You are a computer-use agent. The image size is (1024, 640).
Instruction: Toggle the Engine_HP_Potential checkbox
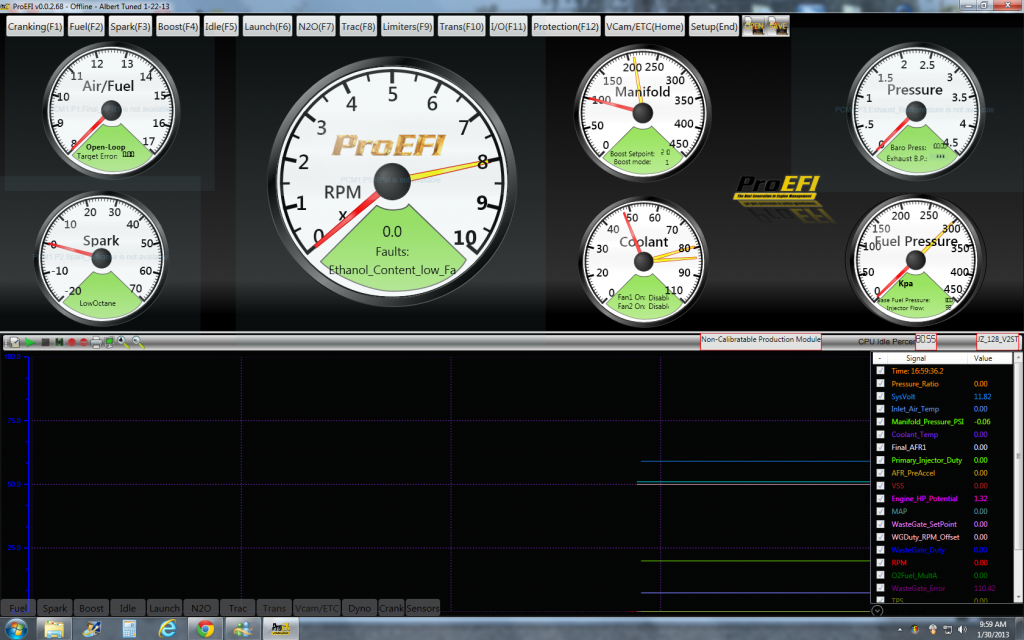880,498
